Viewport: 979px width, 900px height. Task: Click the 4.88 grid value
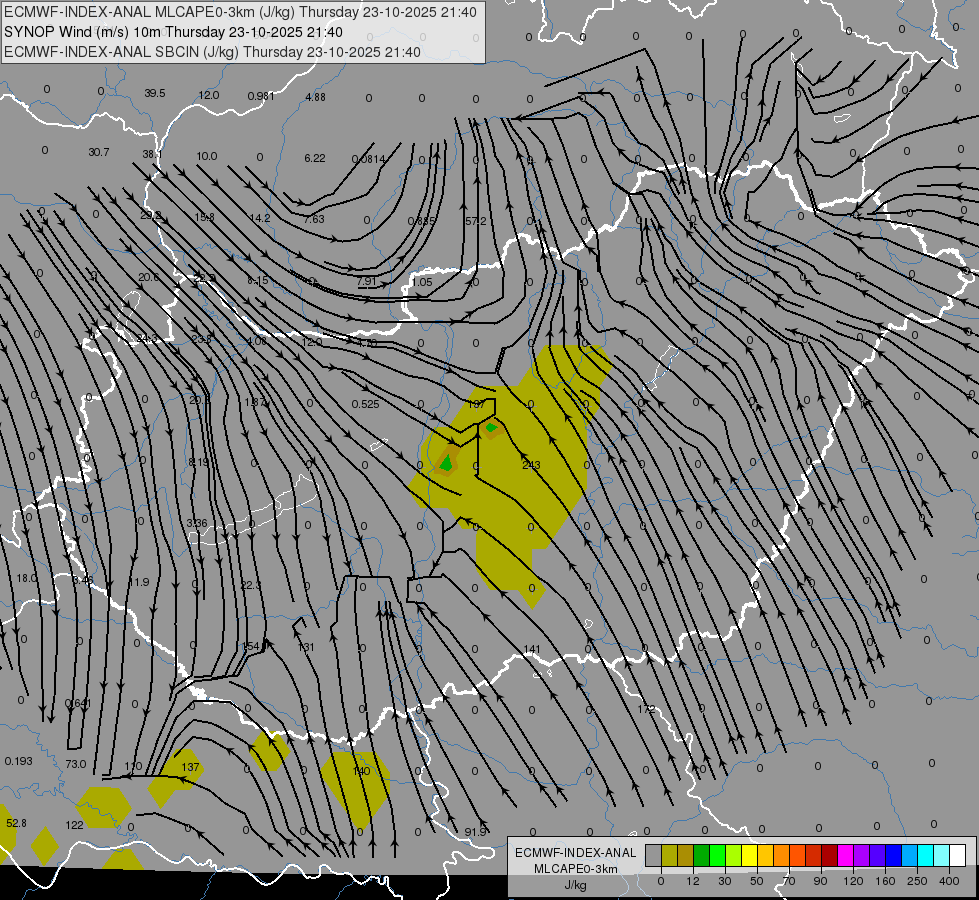tap(315, 97)
